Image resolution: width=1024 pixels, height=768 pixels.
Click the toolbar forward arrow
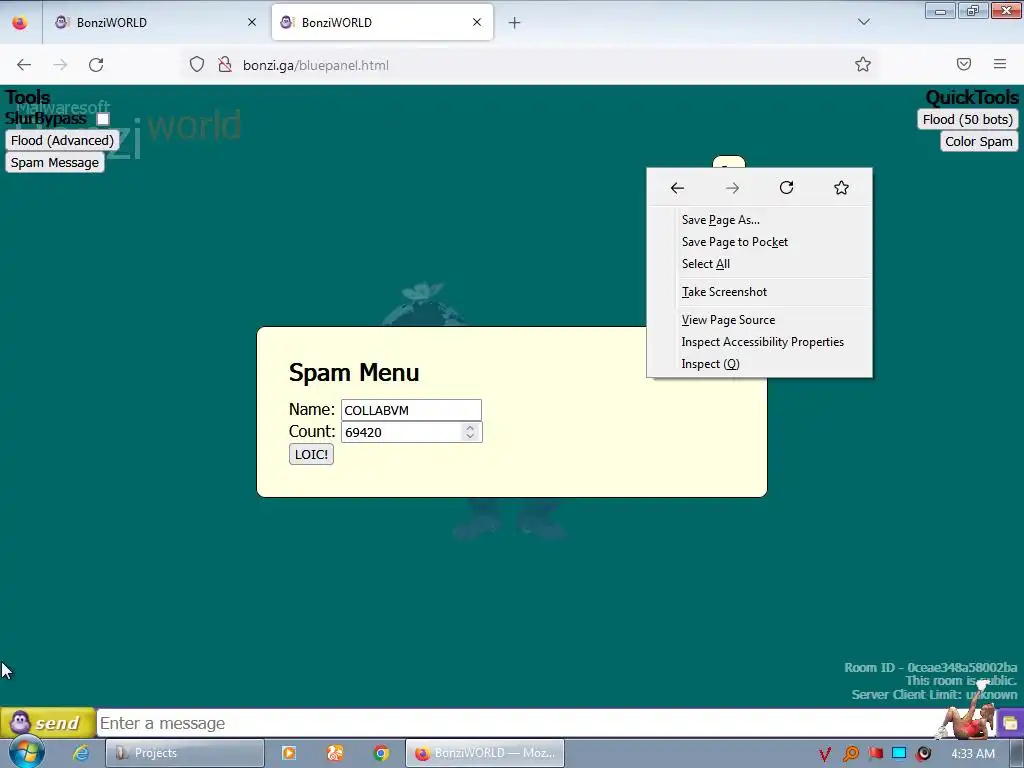(60, 65)
